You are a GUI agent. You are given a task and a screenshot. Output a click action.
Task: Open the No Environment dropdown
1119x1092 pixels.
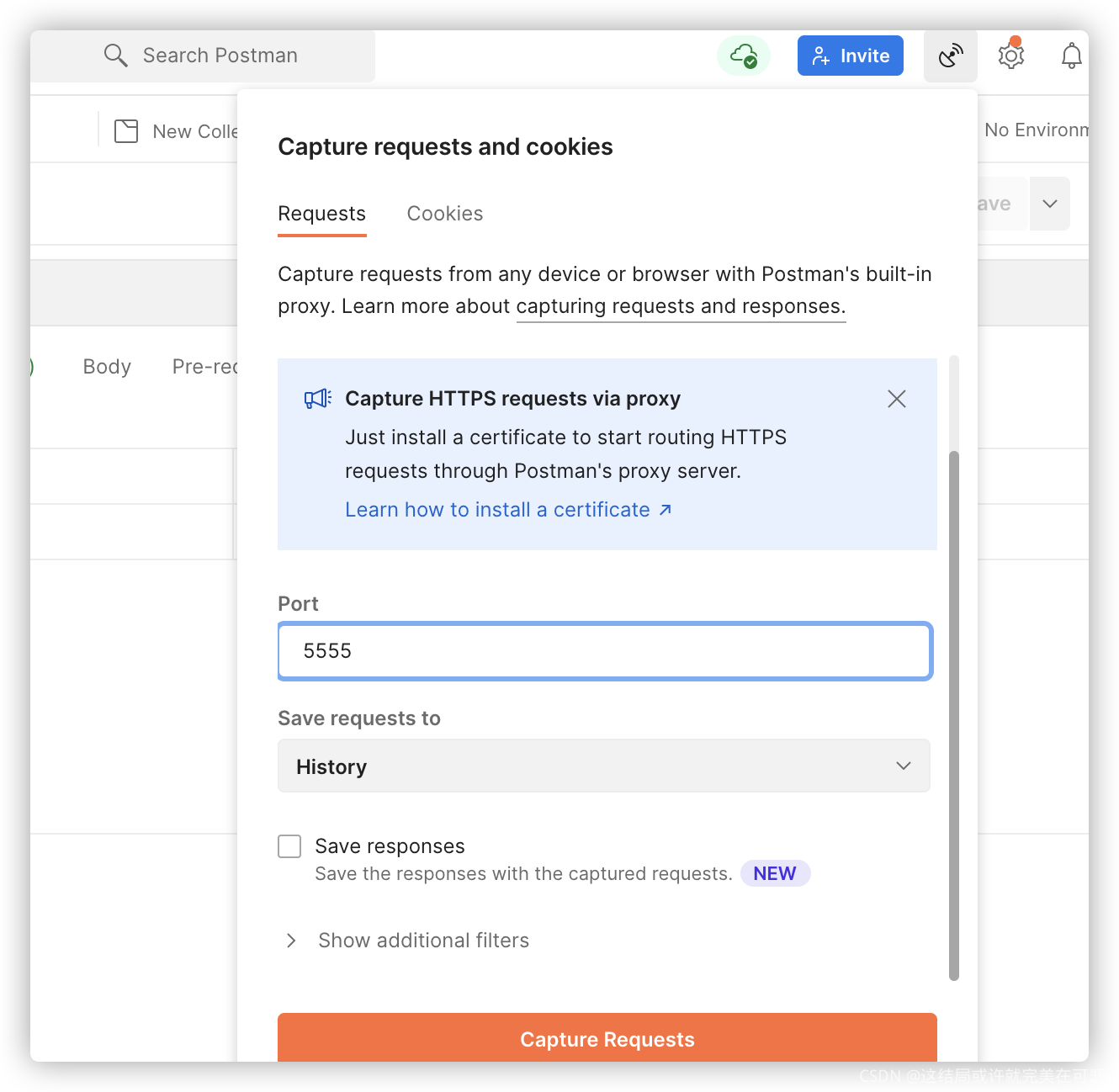coord(1037,130)
